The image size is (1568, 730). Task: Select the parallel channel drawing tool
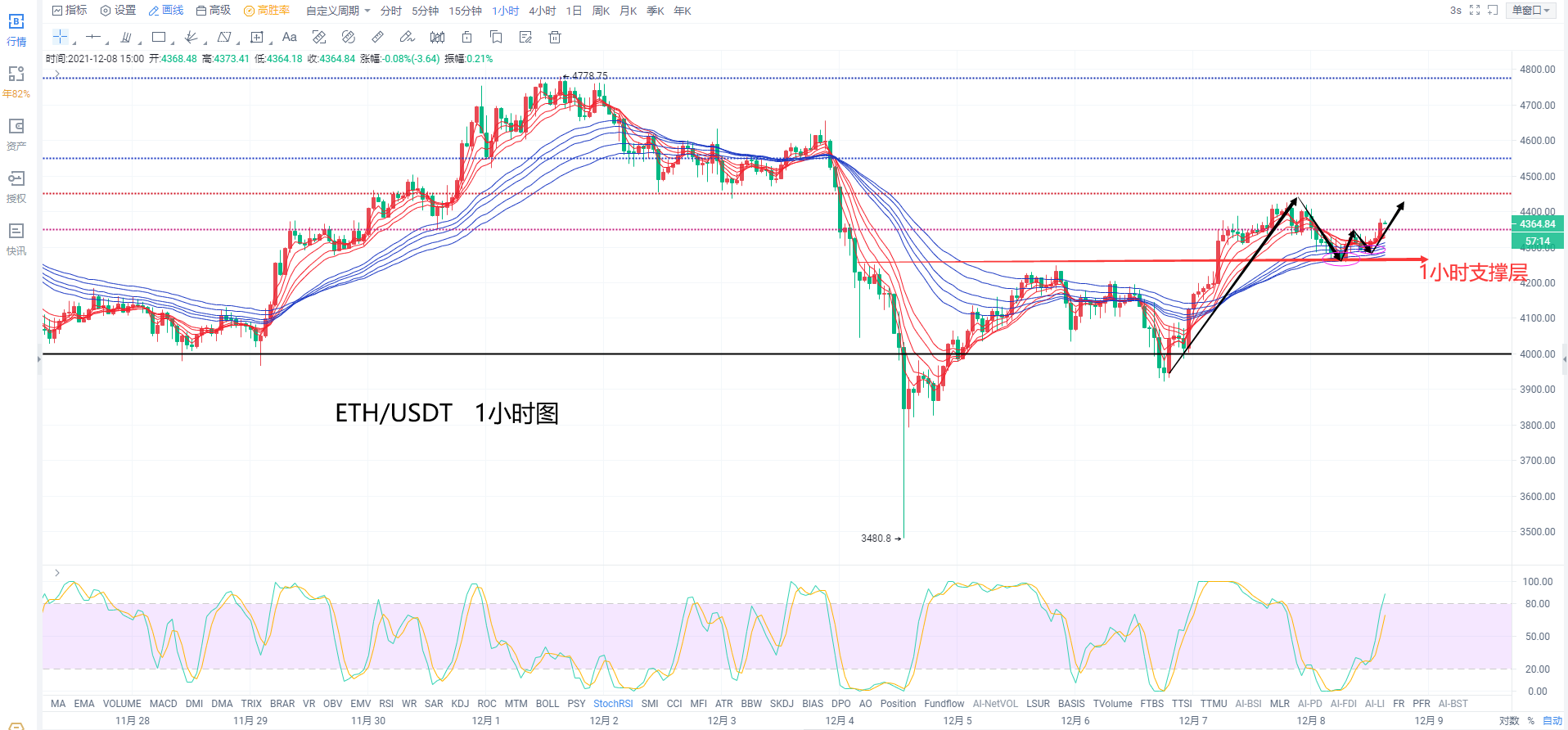tap(125, 37)
